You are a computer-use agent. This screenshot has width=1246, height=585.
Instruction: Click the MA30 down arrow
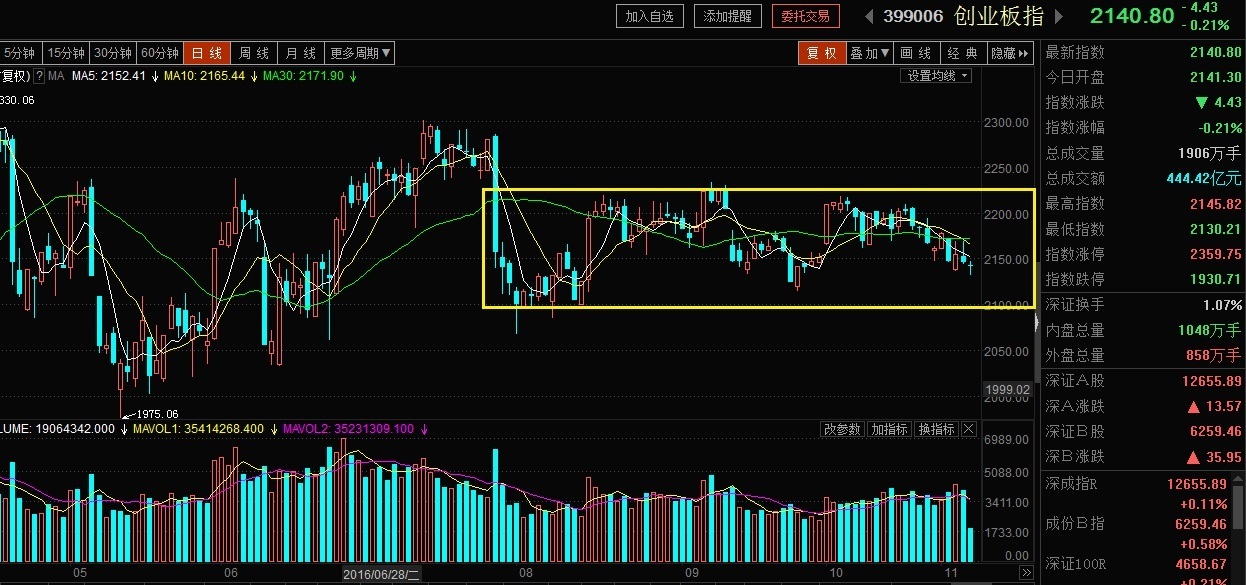pyautogui.click(x=353, y=76)
